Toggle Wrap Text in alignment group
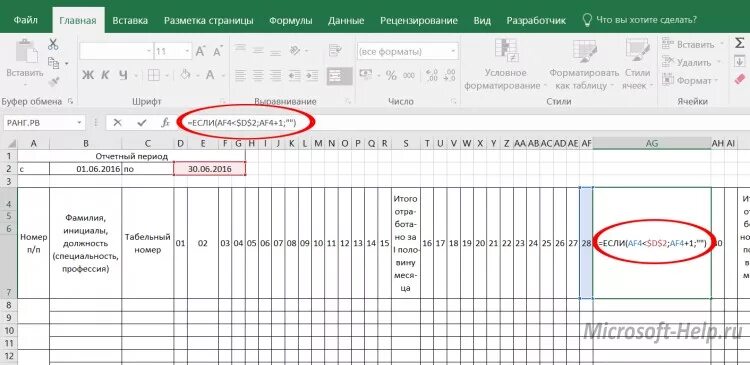750x365 pixels. (334, 50)
